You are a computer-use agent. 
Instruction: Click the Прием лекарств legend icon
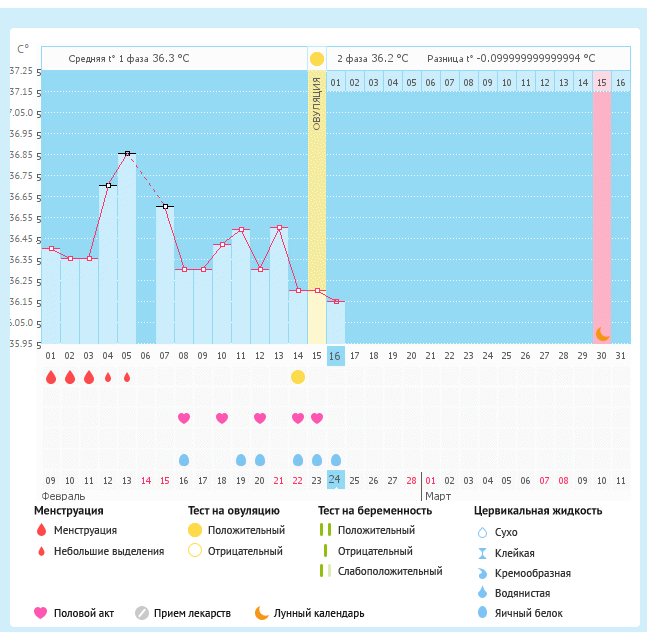pos(141,613)
